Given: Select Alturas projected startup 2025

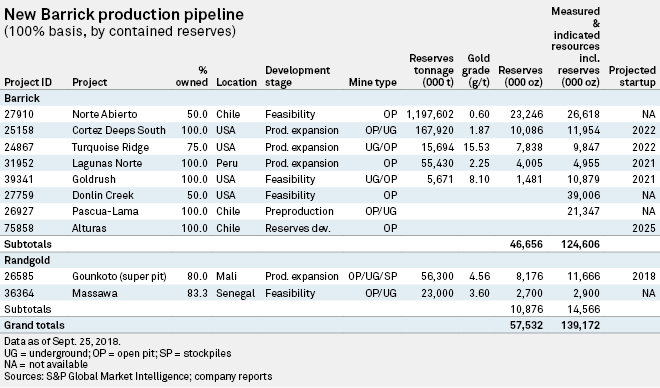Looking at the screenshot, I should point(644,228).
